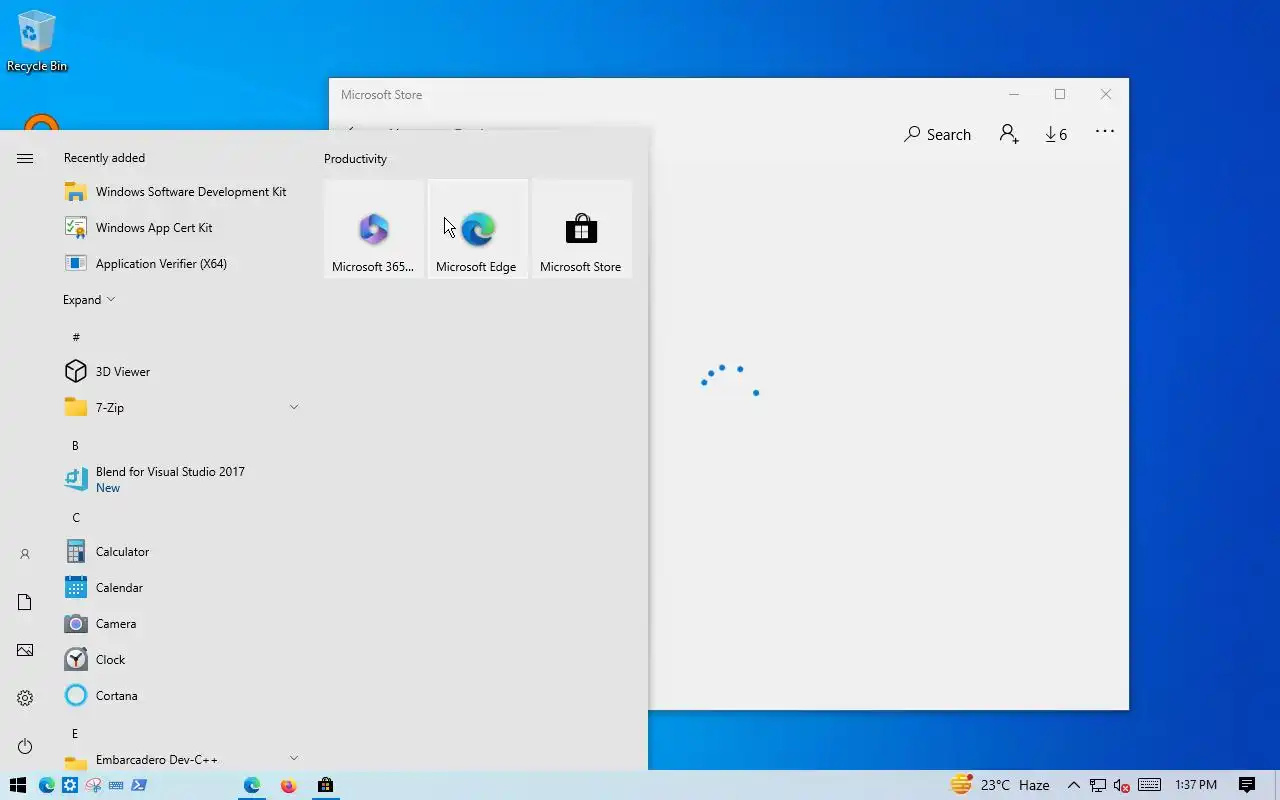Click the E letter header

(x=75, y=734)
